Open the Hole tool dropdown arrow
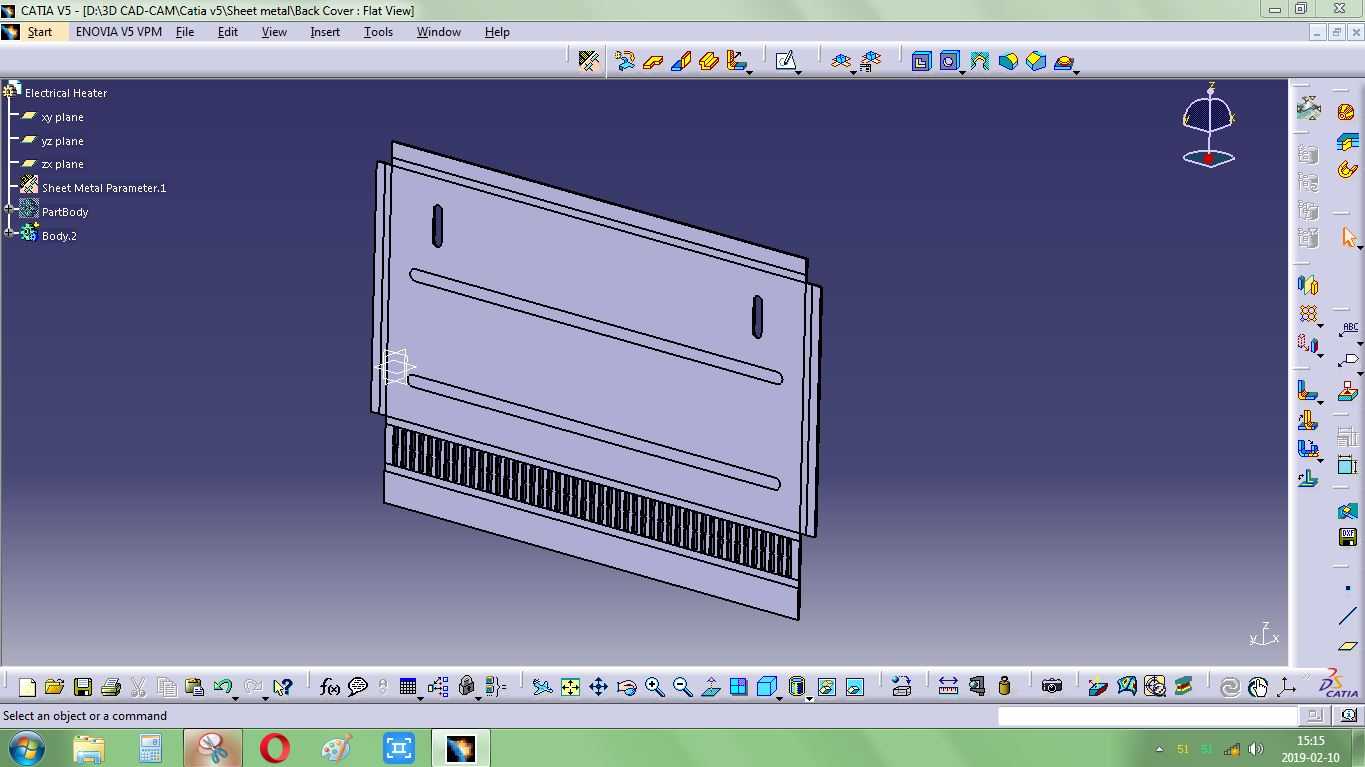Image resolution: width=1365 pixels, height=767 pixels. tap(962, 72)
